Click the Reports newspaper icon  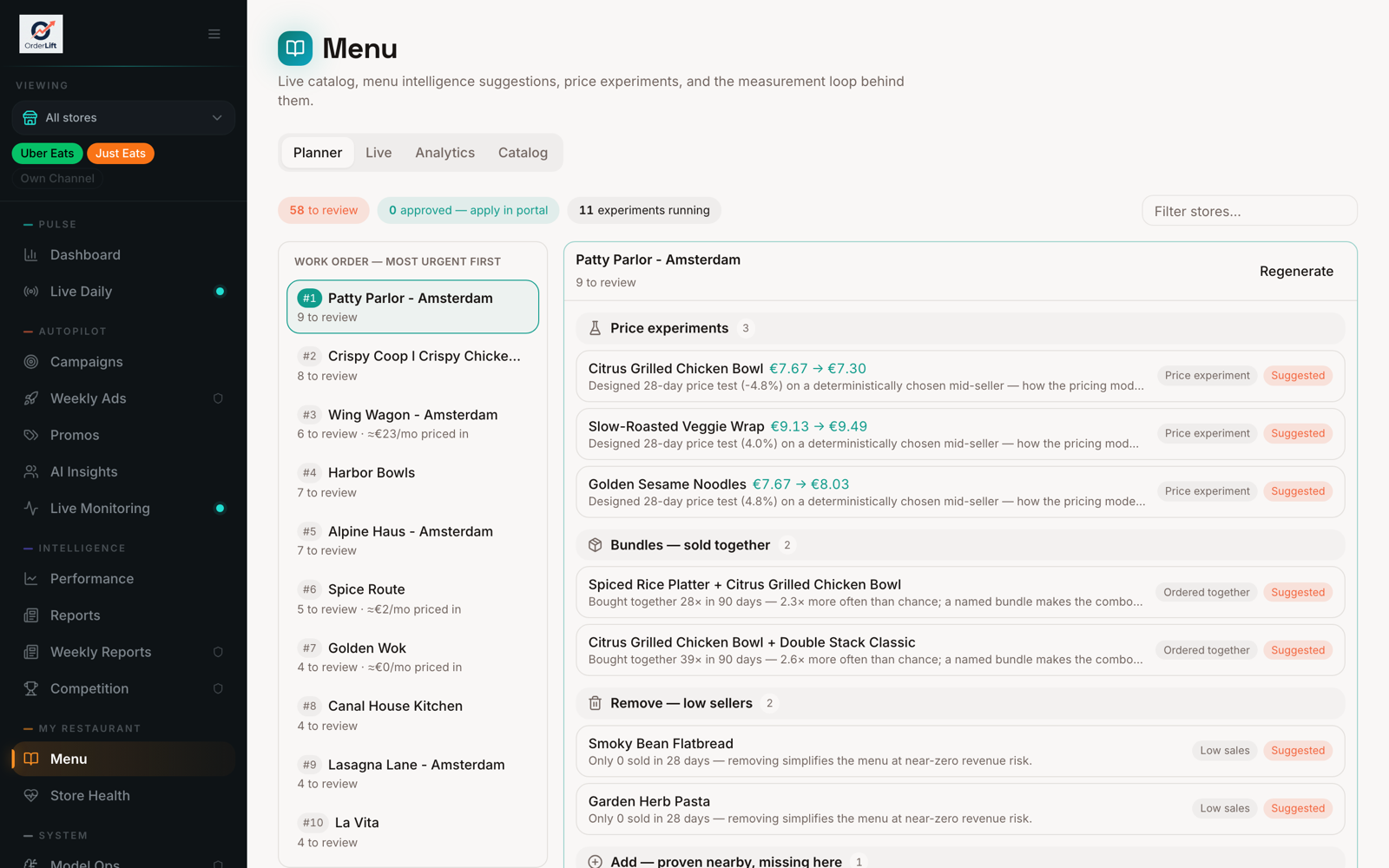[31, 615]
